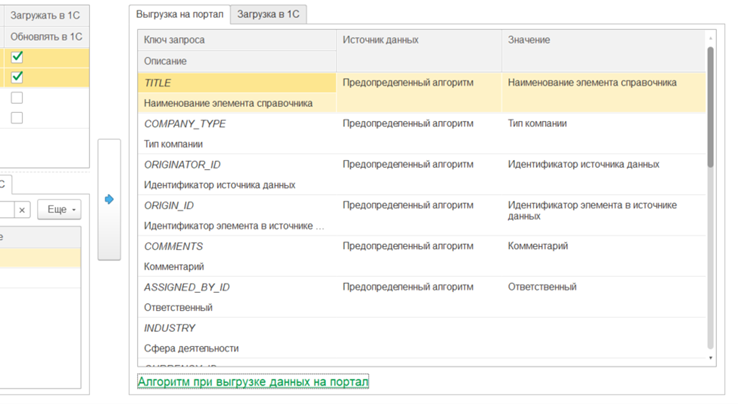The image size is (738, 404).
Task: Open Алгоритм при выгрузке данных на портал link
Action: coord(253,382)
